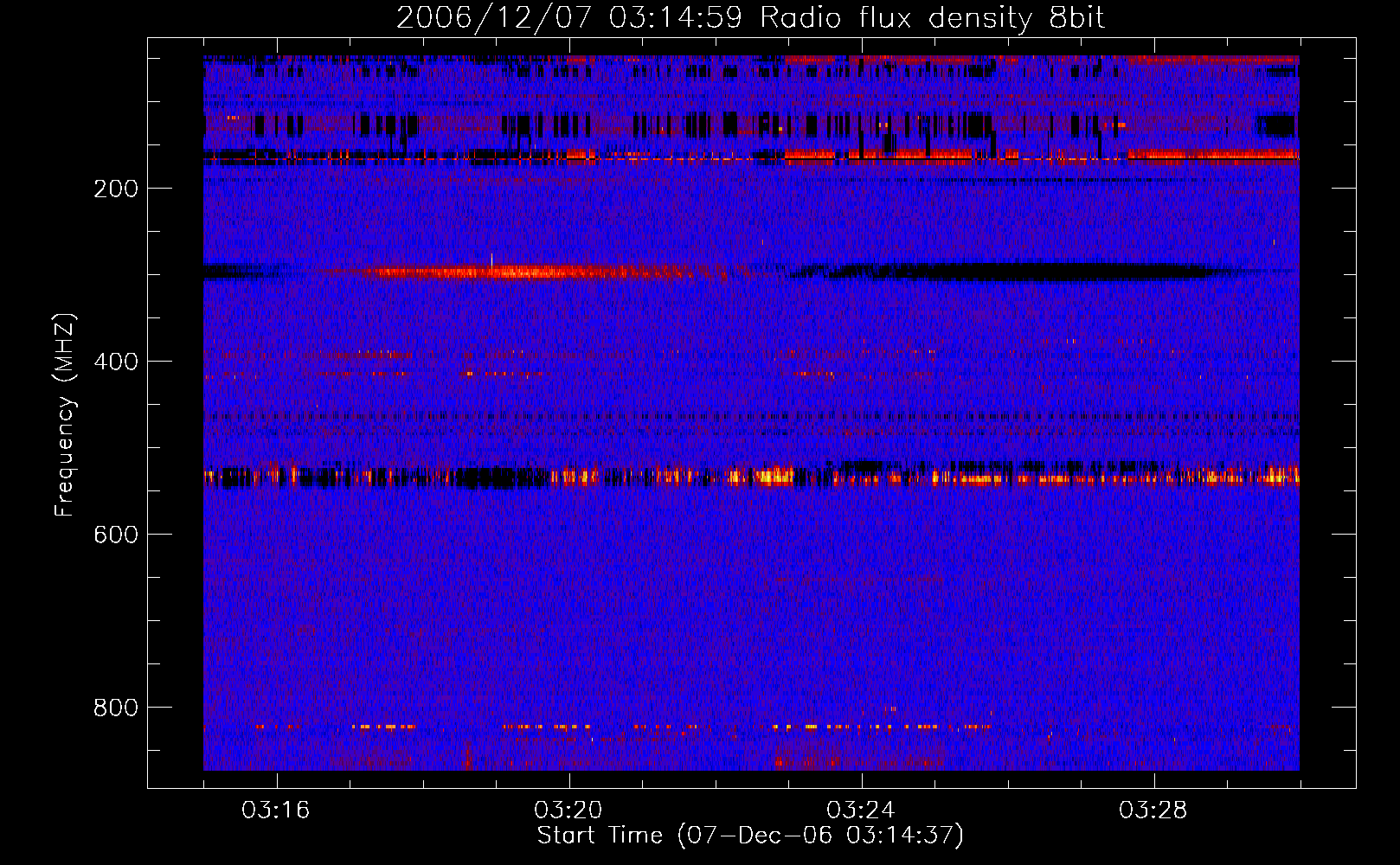Click the 03:20 time tick label
This screenshot has height=865, width=1400.
pos(568,811)
